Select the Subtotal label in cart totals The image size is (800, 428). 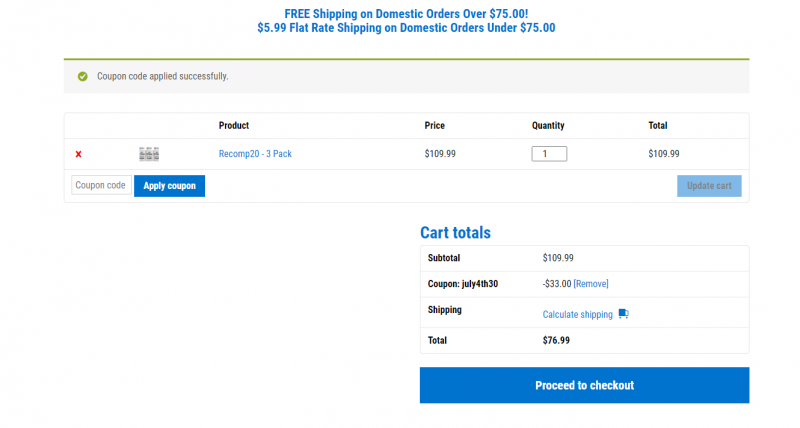click(x=444, y=258)
